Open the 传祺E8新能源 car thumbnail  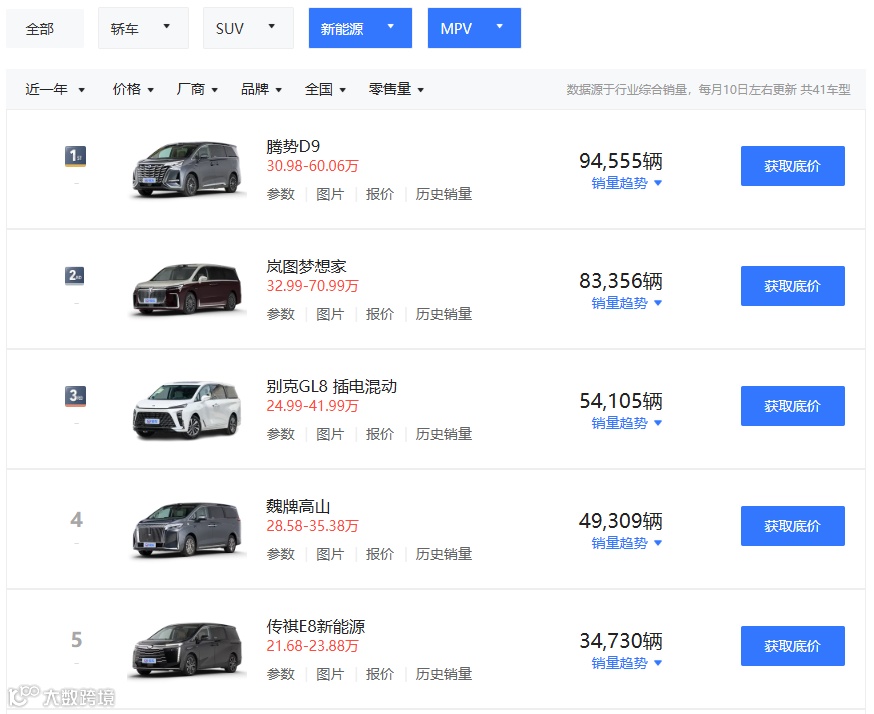[187, 649]
